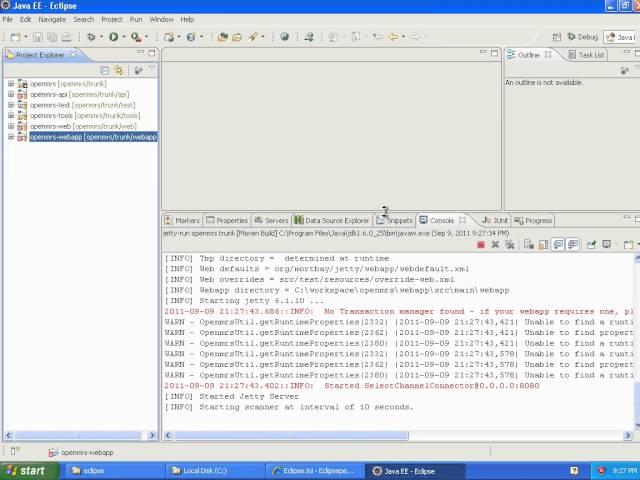The height and width of the screenshot is (480, 640).
Task: Toggle Show Console on standard output change
Action: 558,244
